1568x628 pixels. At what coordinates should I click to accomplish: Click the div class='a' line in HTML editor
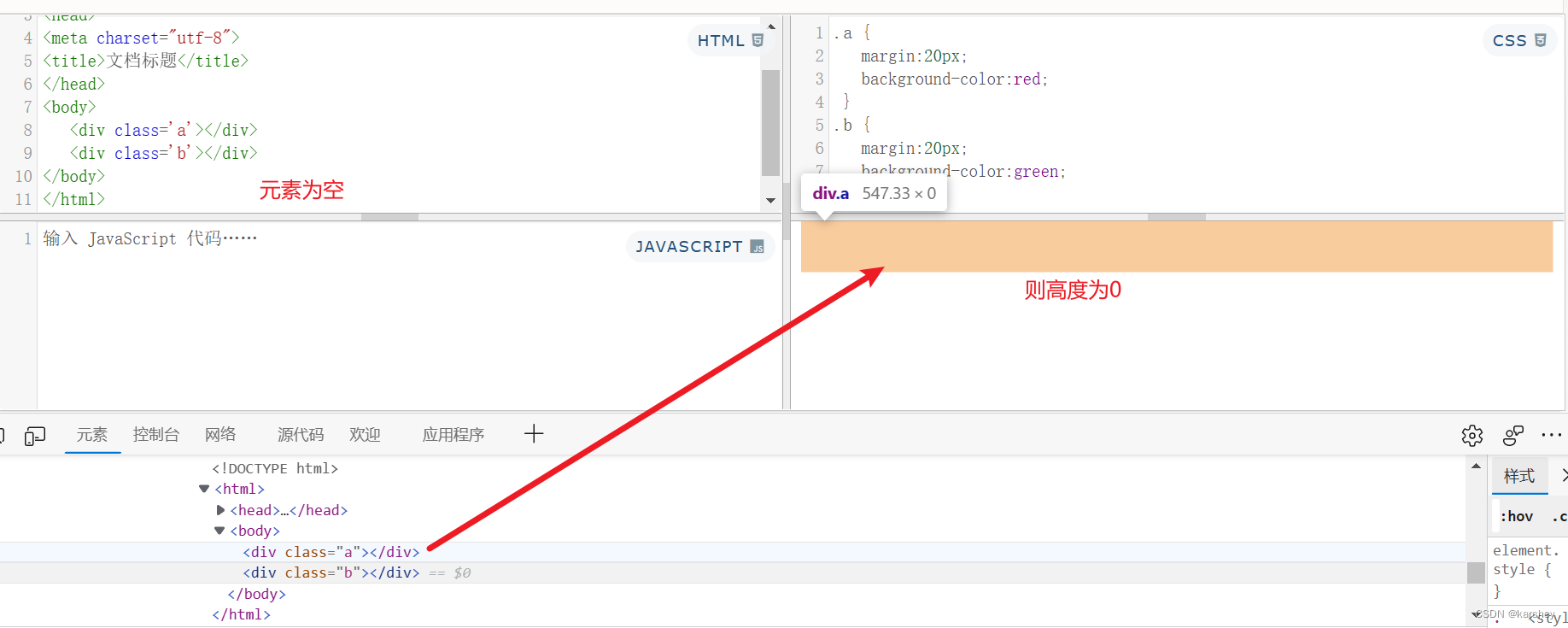click(163, 130)
